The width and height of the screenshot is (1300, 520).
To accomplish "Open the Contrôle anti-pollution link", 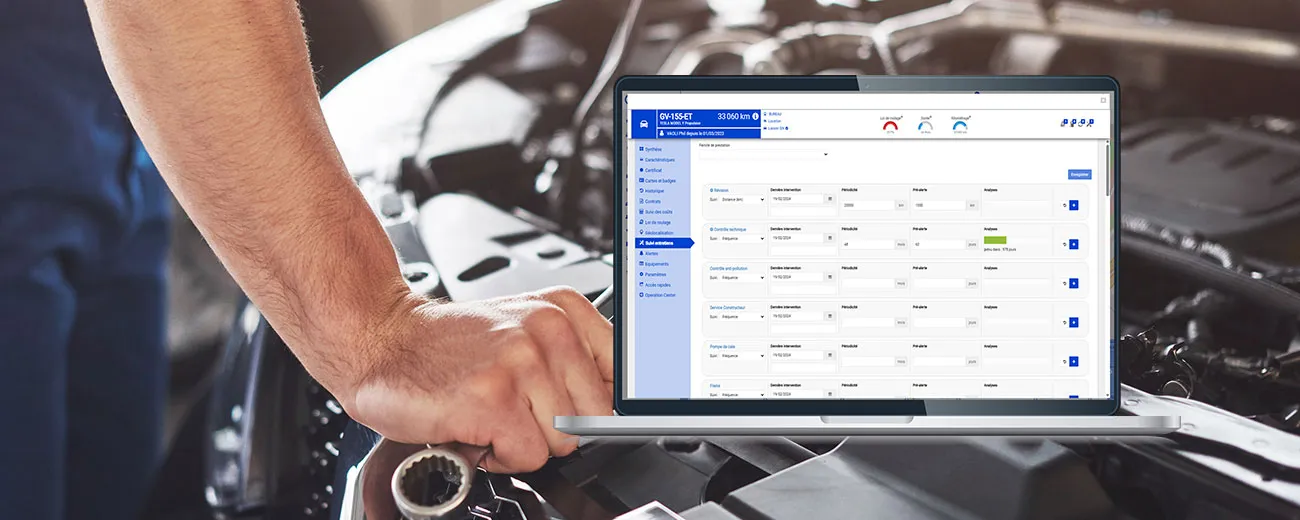I will pyautogui.click(x=729, y=268).
